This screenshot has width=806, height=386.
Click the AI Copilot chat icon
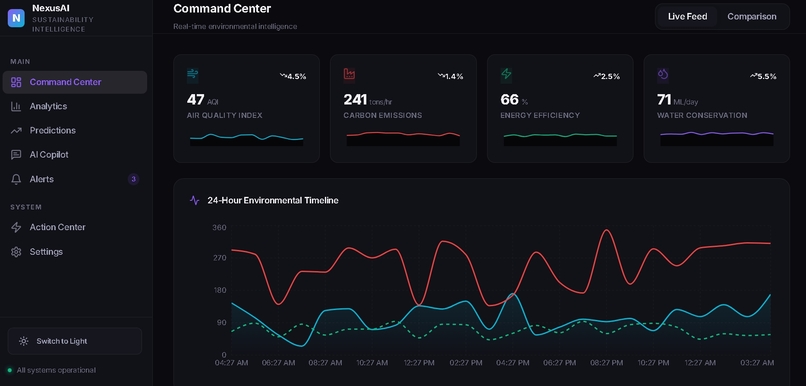16,155
